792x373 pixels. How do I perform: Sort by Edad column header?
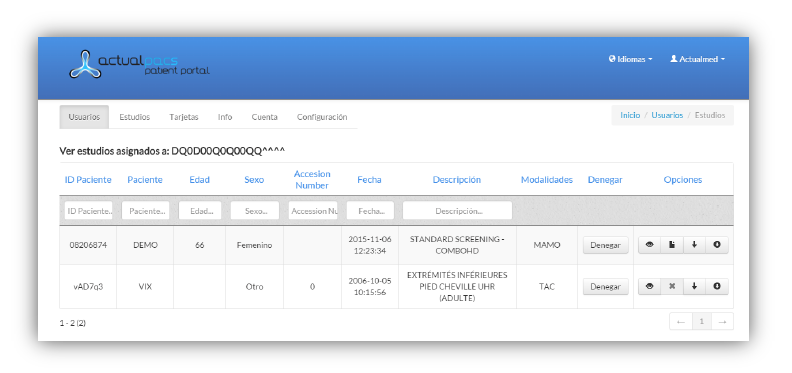click(x=200, y=180)
